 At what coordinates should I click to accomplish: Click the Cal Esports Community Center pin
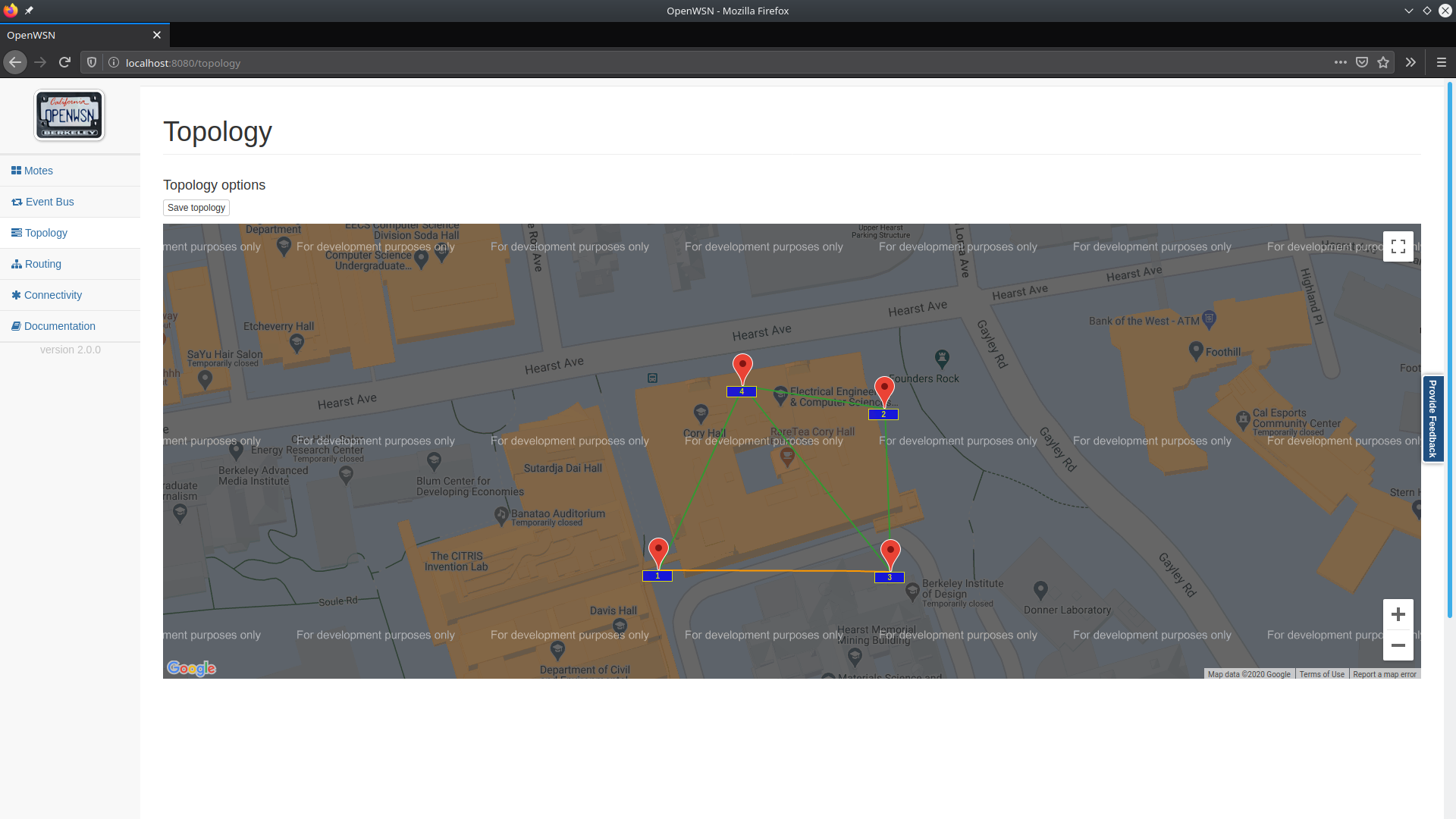point(1243,419)
